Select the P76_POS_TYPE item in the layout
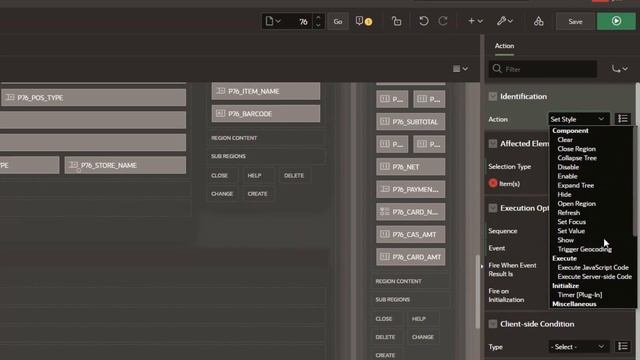 pos(93,98)
